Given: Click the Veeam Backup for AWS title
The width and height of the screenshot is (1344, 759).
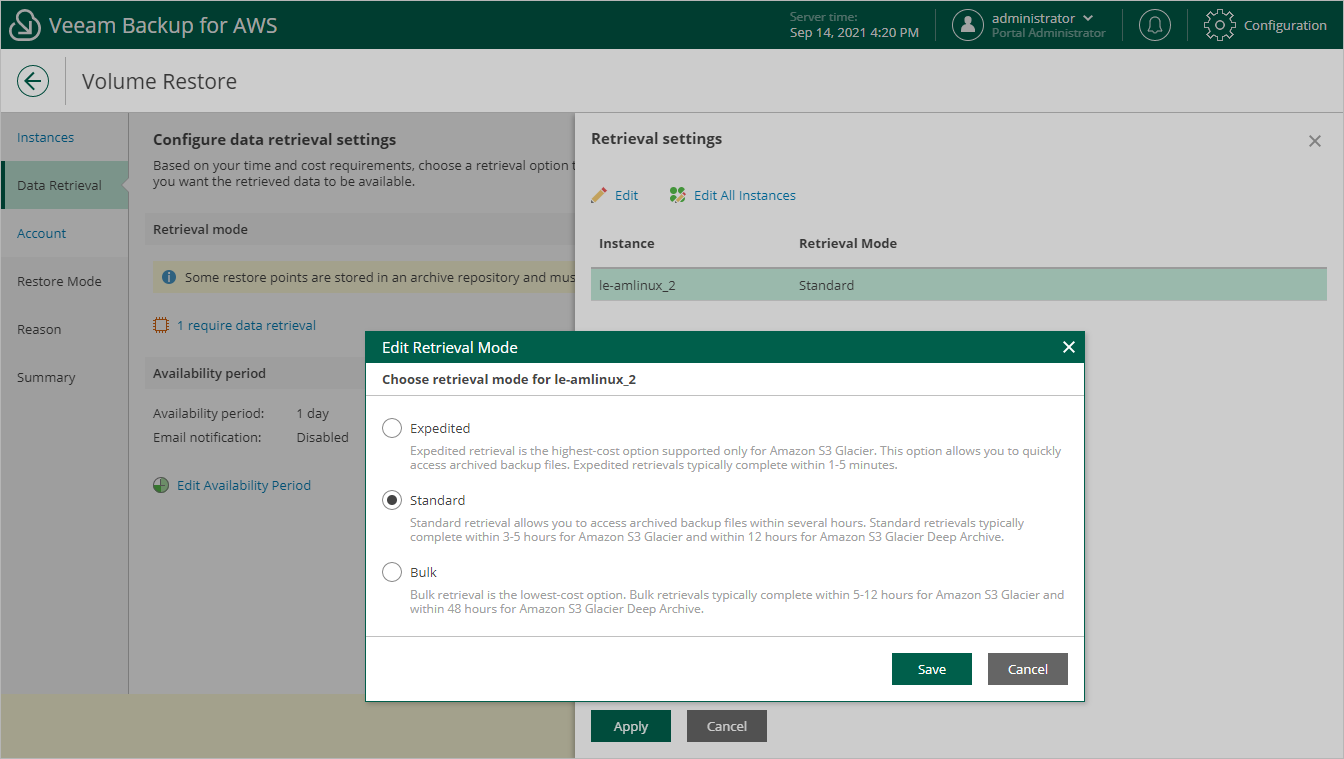Looking at the screenshot, I should pos(163,25).
